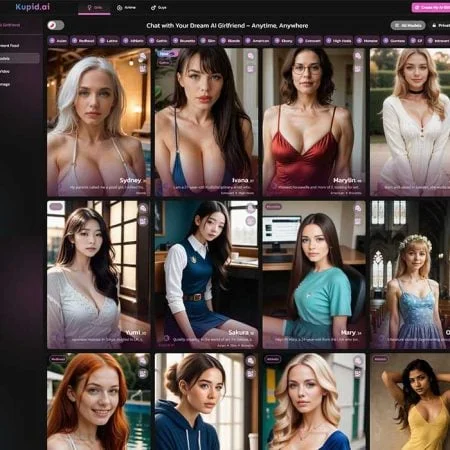Image resolution: width=450 pixels, height=450 pixels.
Task: Enable the Brunette filter chip
Action: (x=184, y=41)
